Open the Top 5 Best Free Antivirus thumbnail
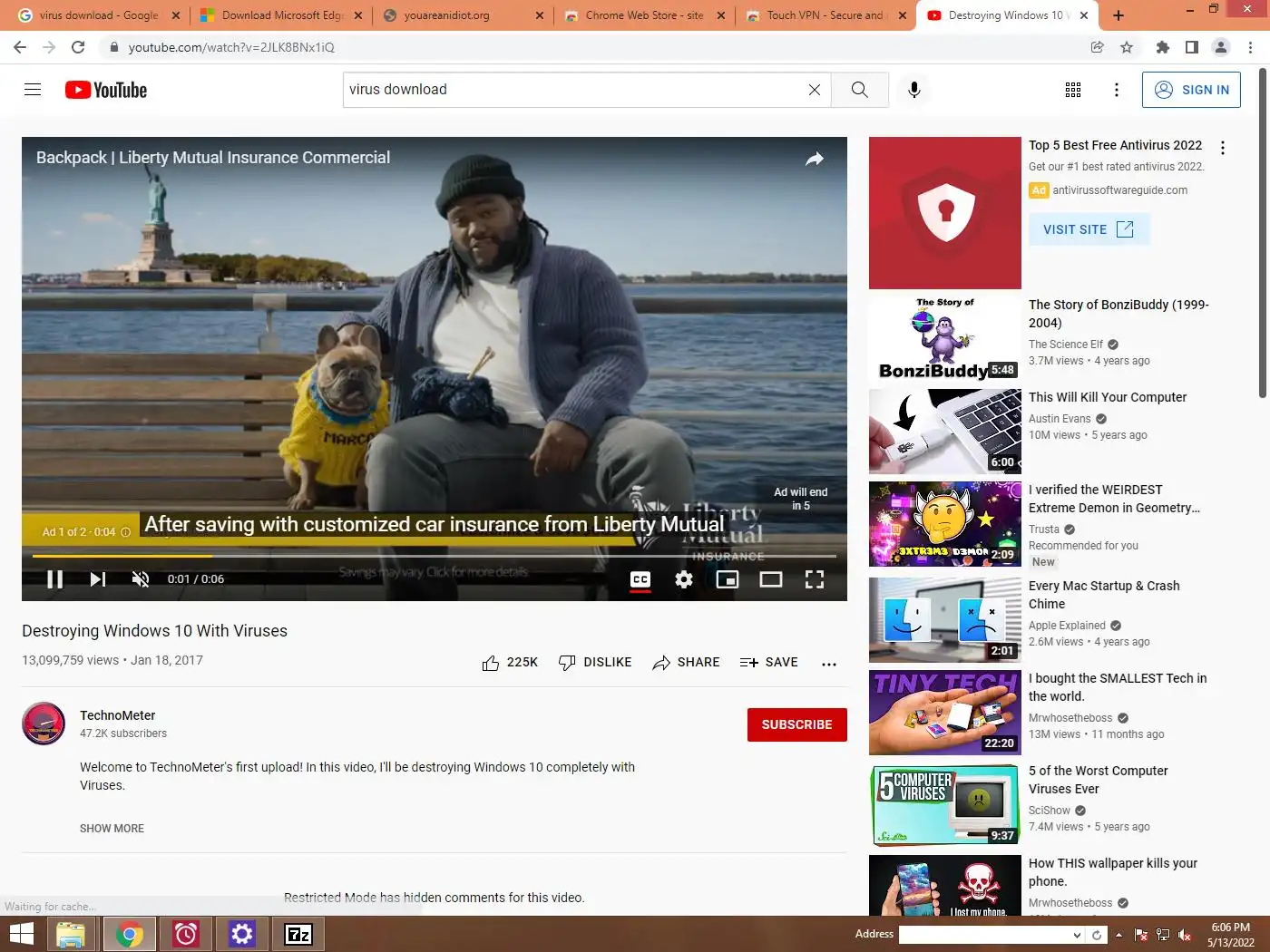1270x952 pixels. click(x=945, y=213)
